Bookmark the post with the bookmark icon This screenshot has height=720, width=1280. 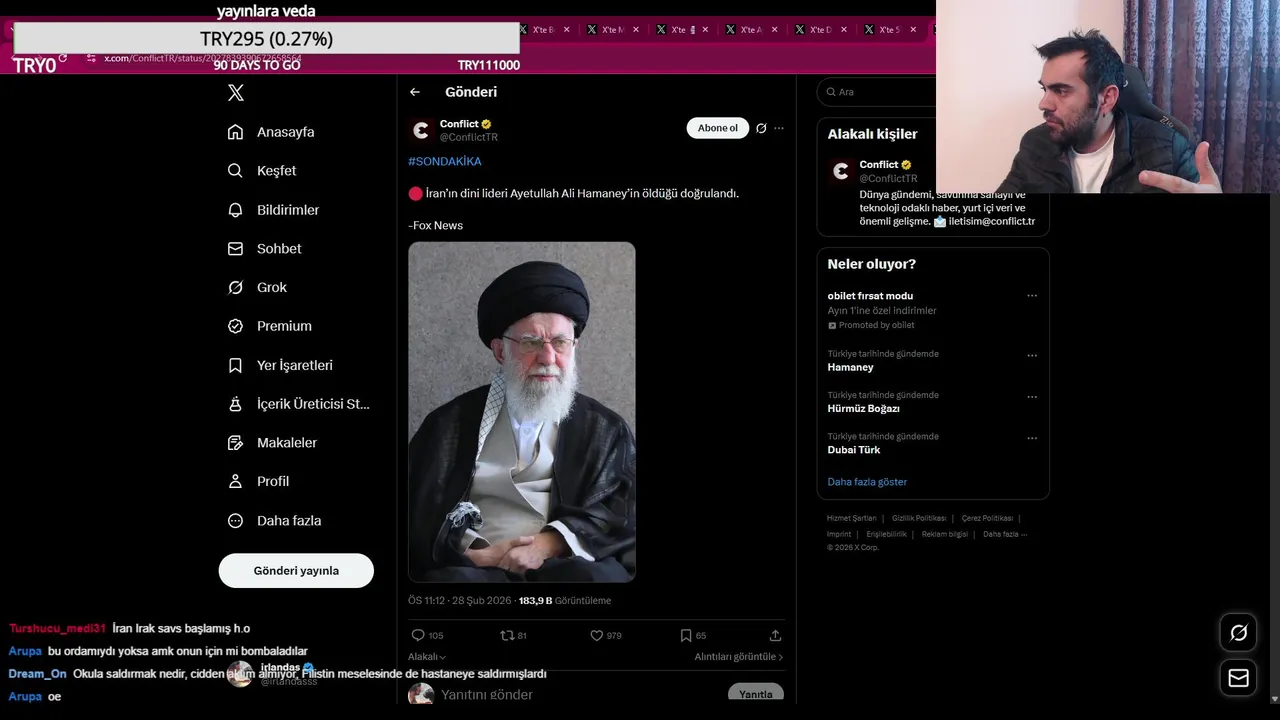(686, 635)
